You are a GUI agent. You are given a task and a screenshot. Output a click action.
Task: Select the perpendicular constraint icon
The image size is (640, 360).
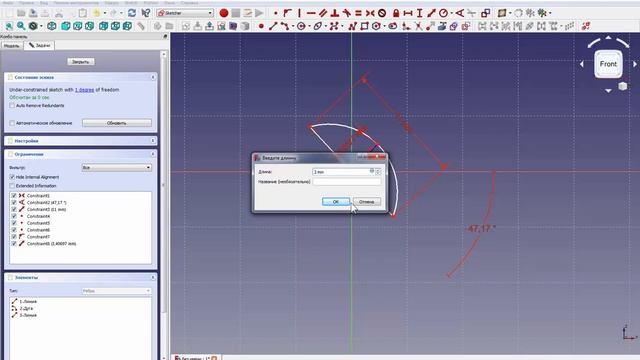click(x=335, y=13)
